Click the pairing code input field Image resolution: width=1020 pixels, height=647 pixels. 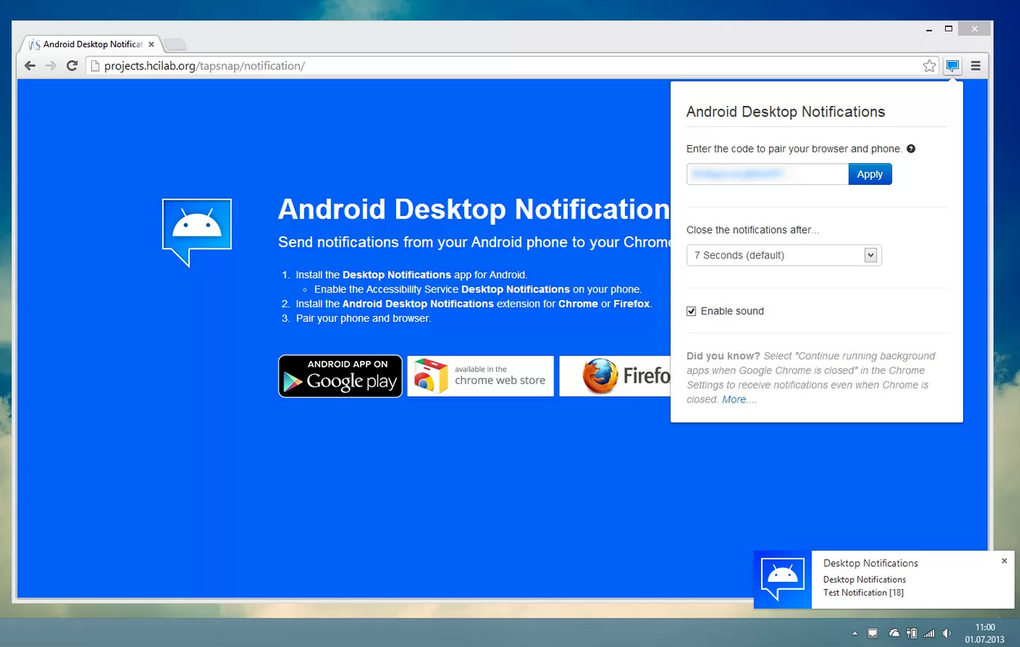[x=767, y=174]
